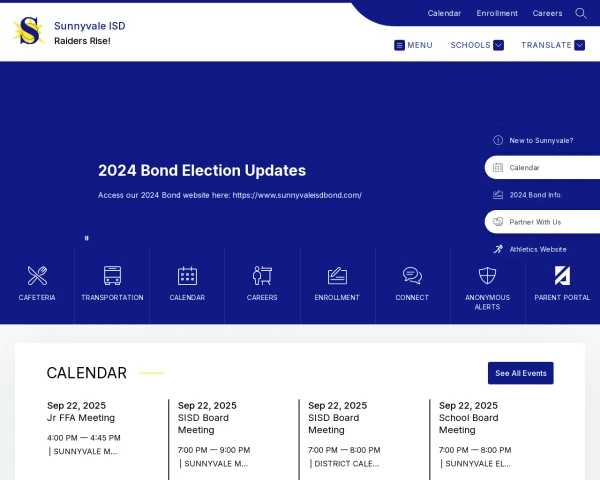600x480 pixels.
Task: Pause the hero slideshow control
Action: click(87, 238)
